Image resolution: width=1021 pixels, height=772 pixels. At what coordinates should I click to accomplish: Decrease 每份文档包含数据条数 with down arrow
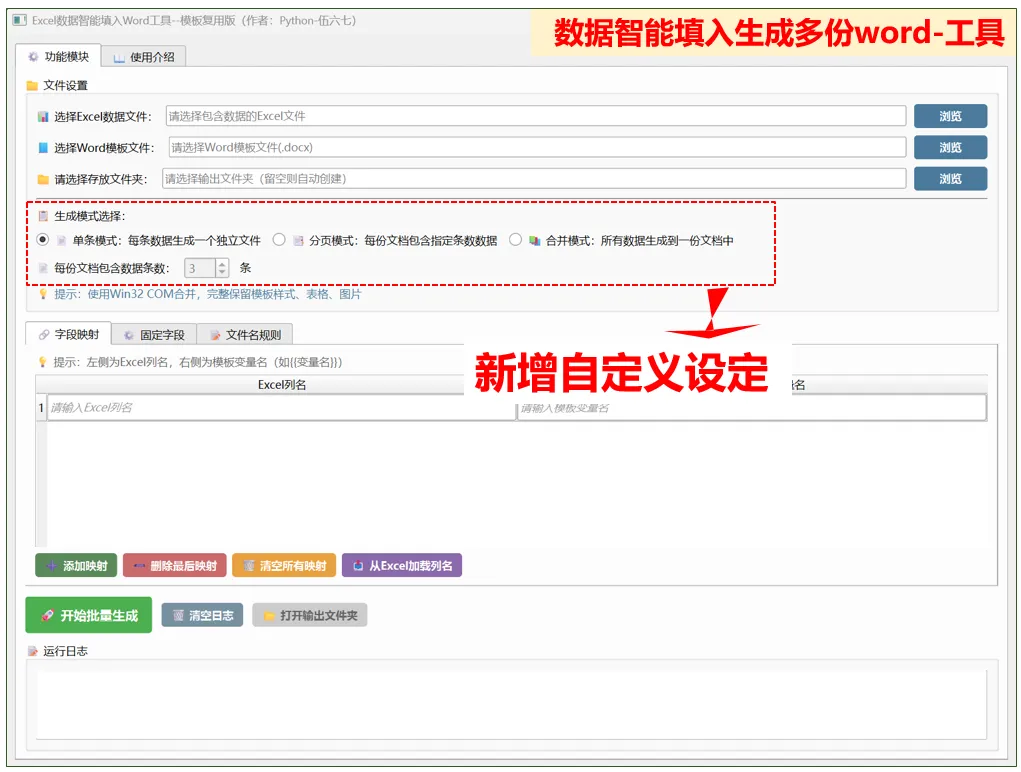(x=222, y=272)
